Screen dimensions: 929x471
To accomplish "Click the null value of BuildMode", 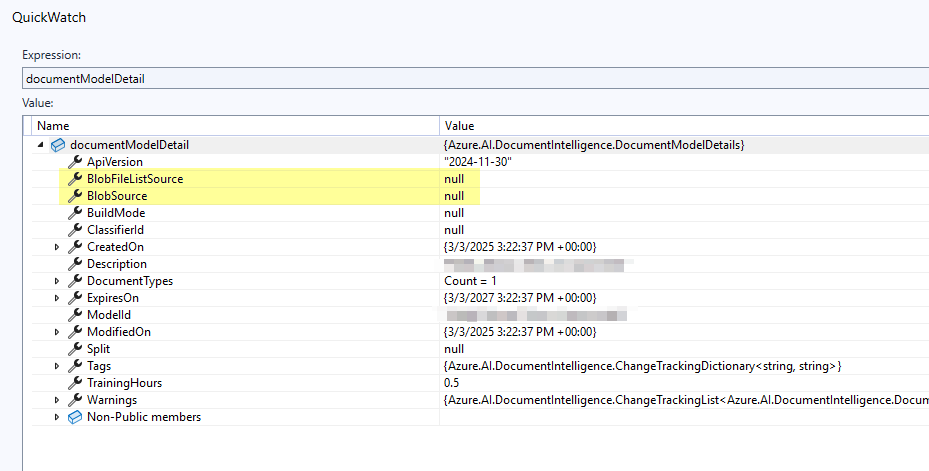I will pos(454,213).
